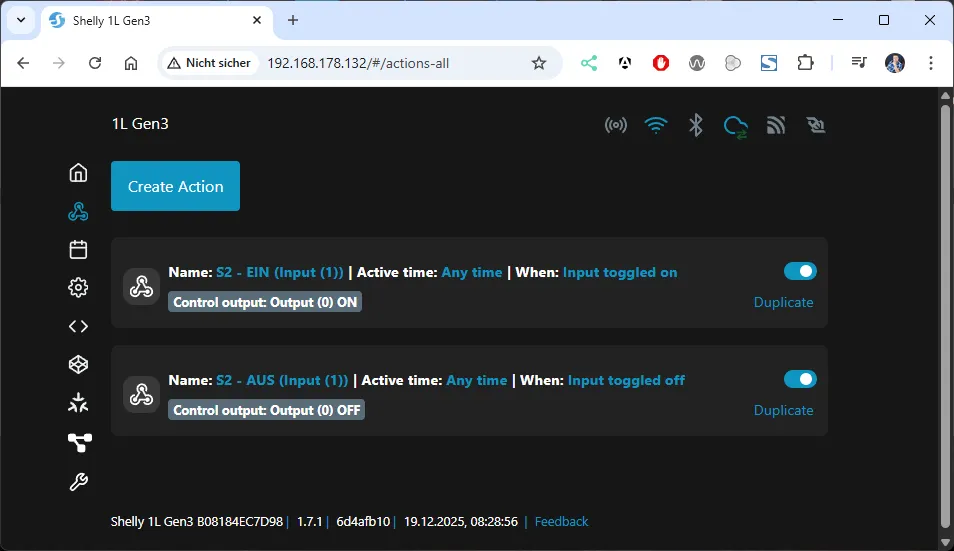The image size is (954, 551).
Task: Duplicate the S2 - EIN action
Action: [783, 302]
